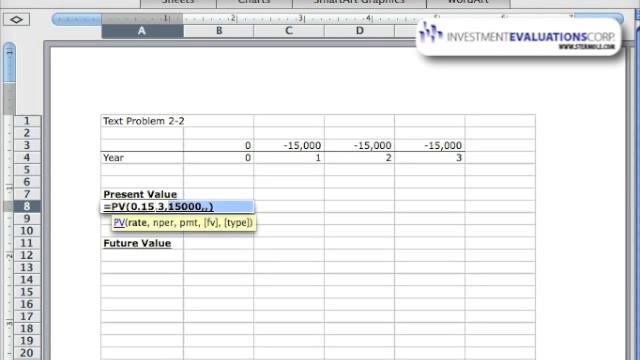Click the formula cell with =PV(0.15,3,15000,,)
640x360 pixels.
pyautogui.click(x=177, y=207)
